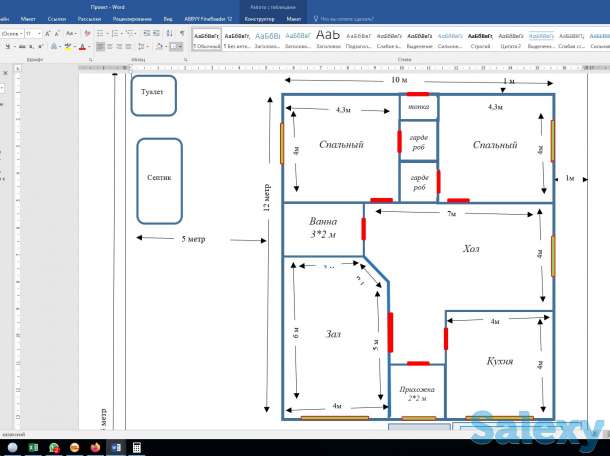Align text left in paragraph group
The width and height of the screenshot is (610, 456).
point(102,46)
